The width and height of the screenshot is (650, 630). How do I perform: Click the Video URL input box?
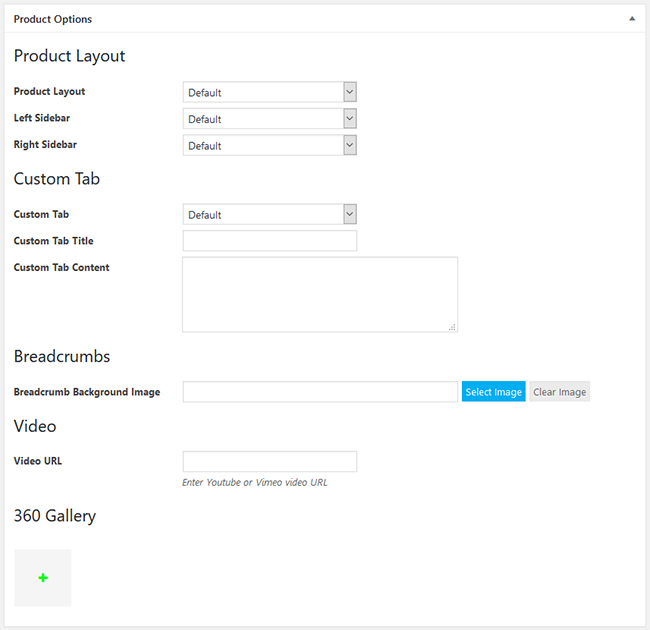269,462
